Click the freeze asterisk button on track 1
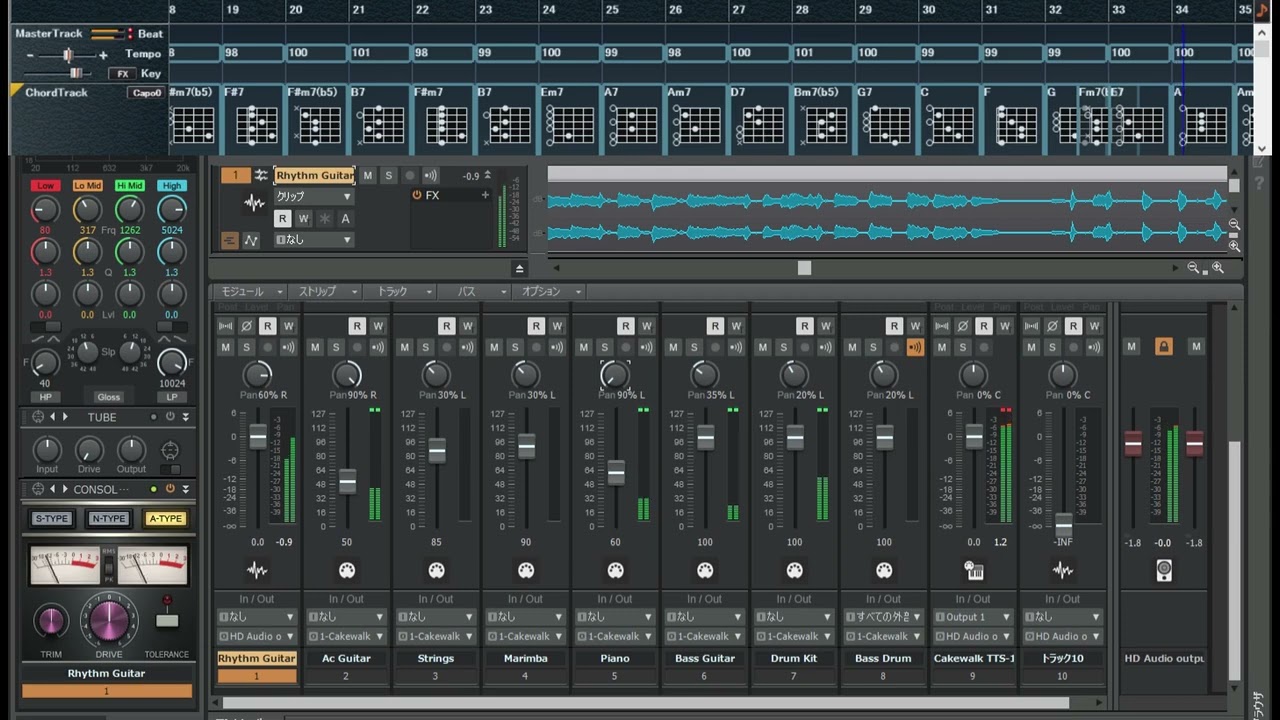The width and height of the screenshot is (1280, 720). point(325,219)
